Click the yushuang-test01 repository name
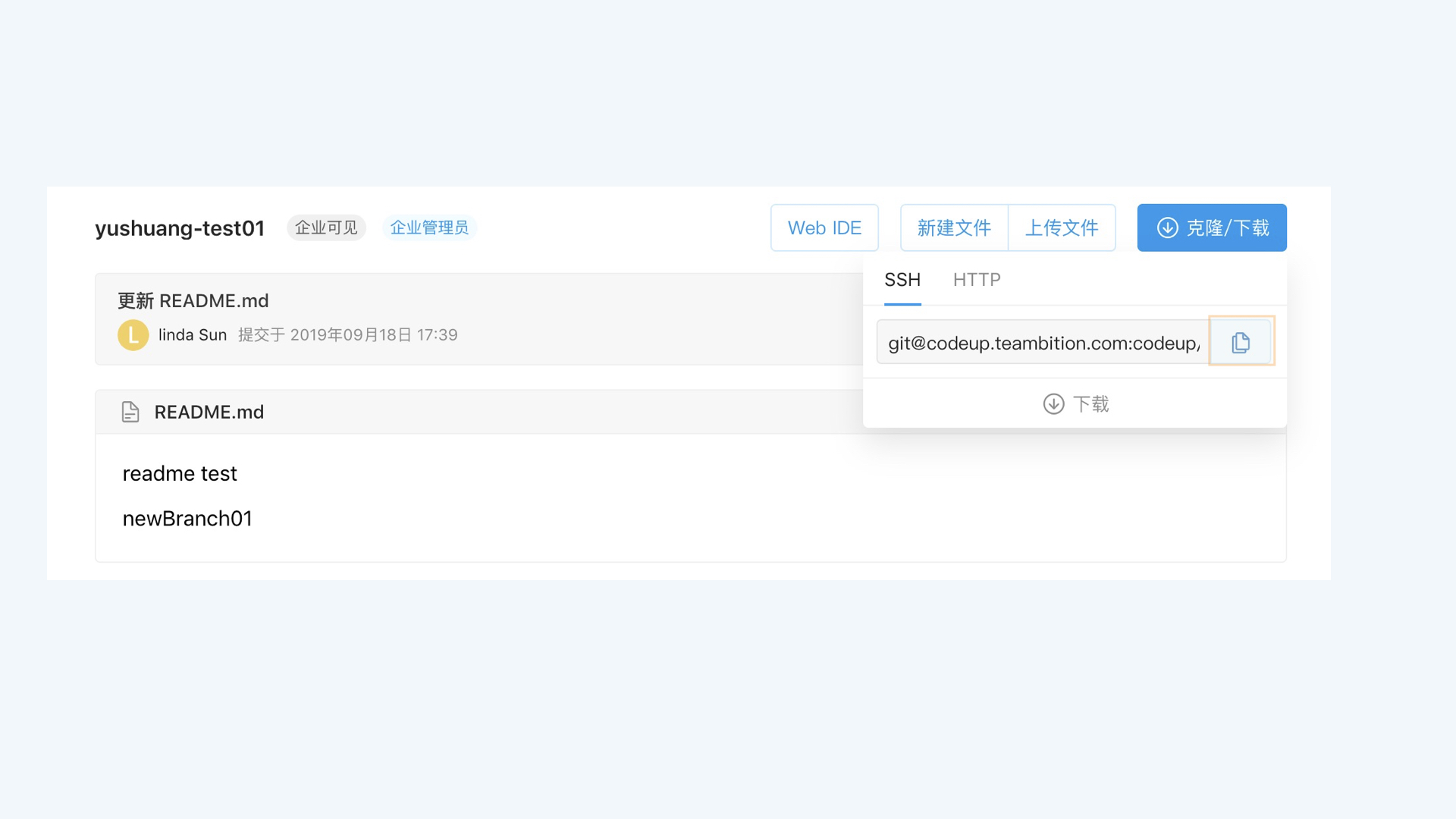The height and width of the screenshot is (819, 1456). [180, 228]
